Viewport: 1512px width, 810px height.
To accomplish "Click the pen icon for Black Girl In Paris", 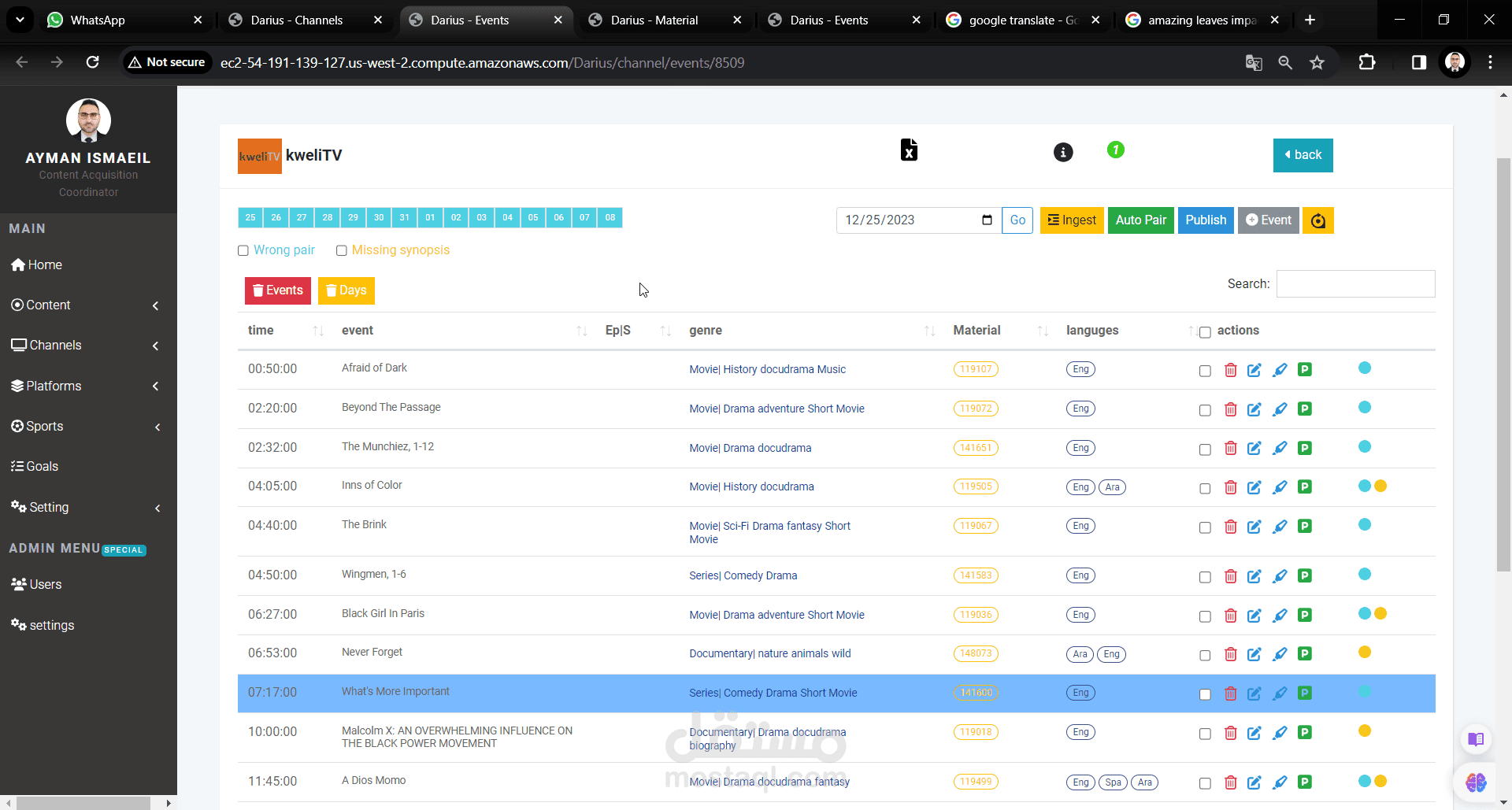I will [x=1280, y=616].
